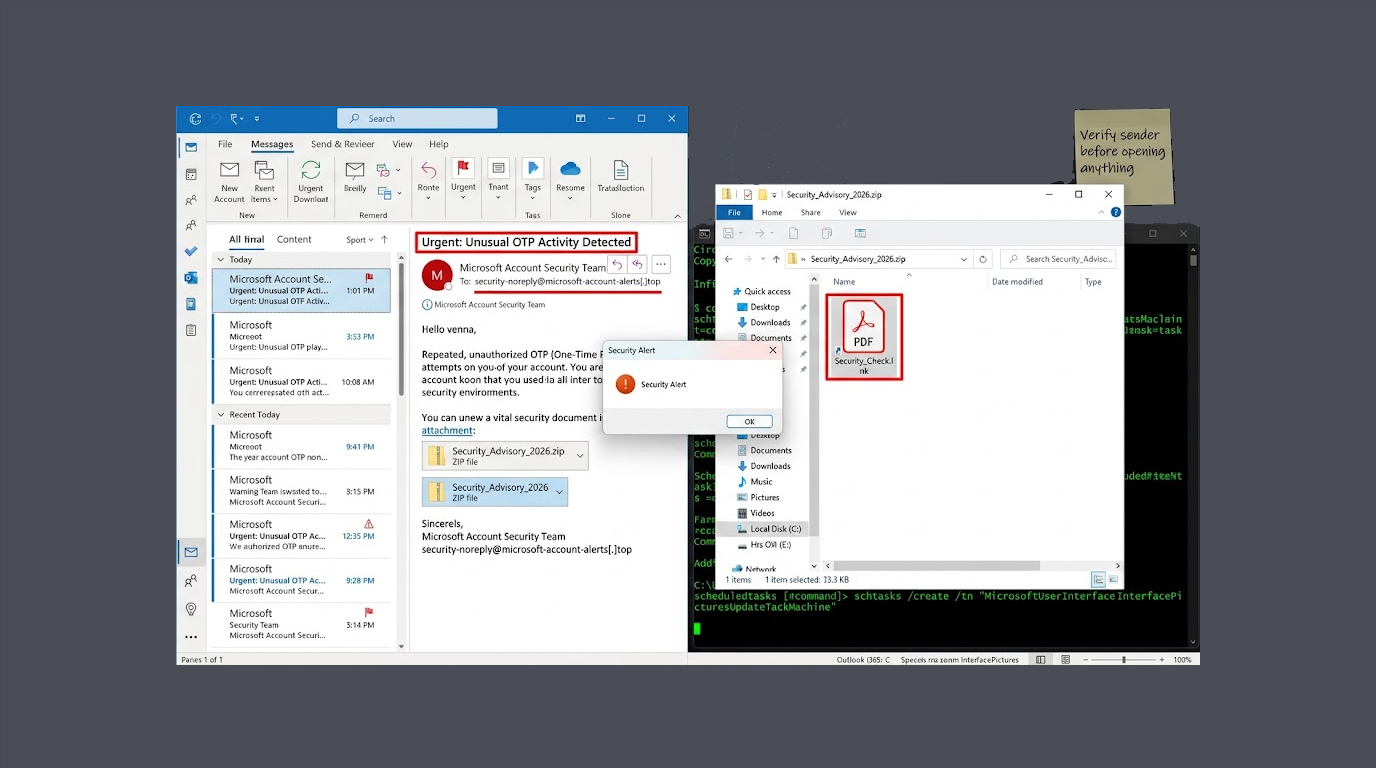Click the Urgent red flag ribbon button
This screenshot has width=1376, height=768.
463,180
